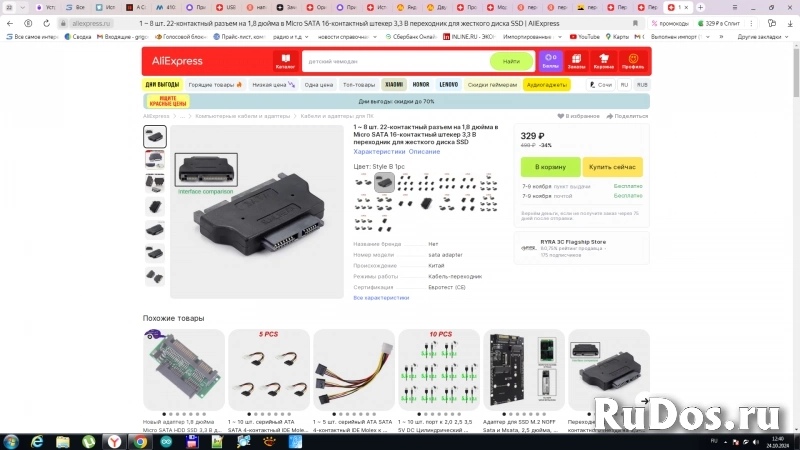
Task: Open Скидки геймерам tab
Action: click(x=492, y=85)
